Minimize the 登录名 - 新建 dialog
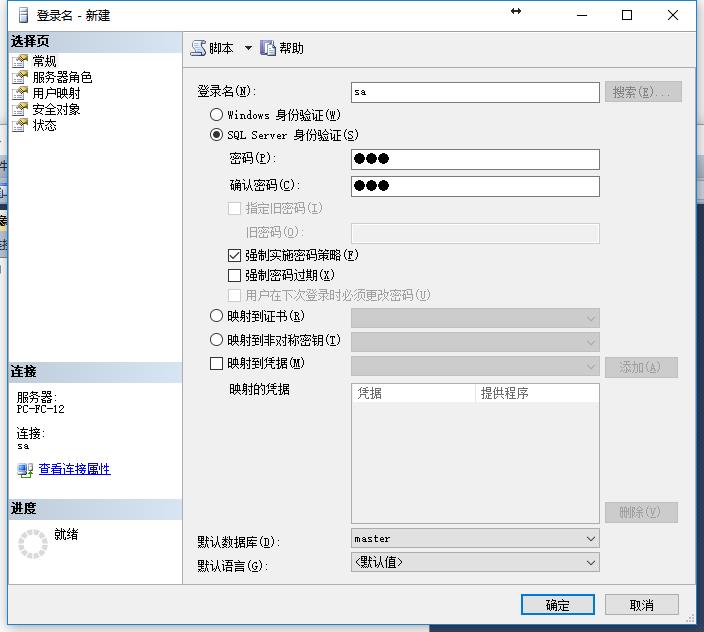 582,15
